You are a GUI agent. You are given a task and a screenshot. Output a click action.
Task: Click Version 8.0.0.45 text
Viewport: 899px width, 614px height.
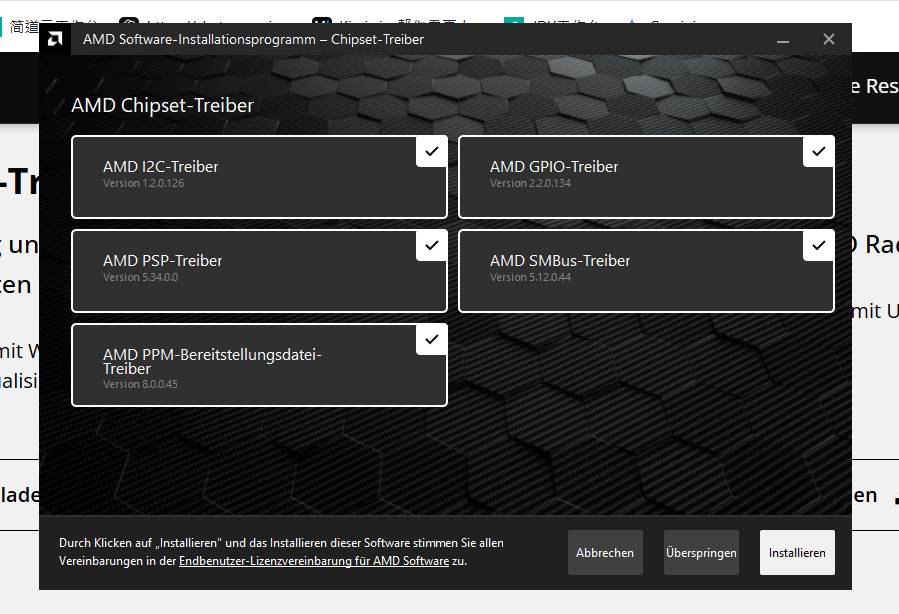pos(140,385)
